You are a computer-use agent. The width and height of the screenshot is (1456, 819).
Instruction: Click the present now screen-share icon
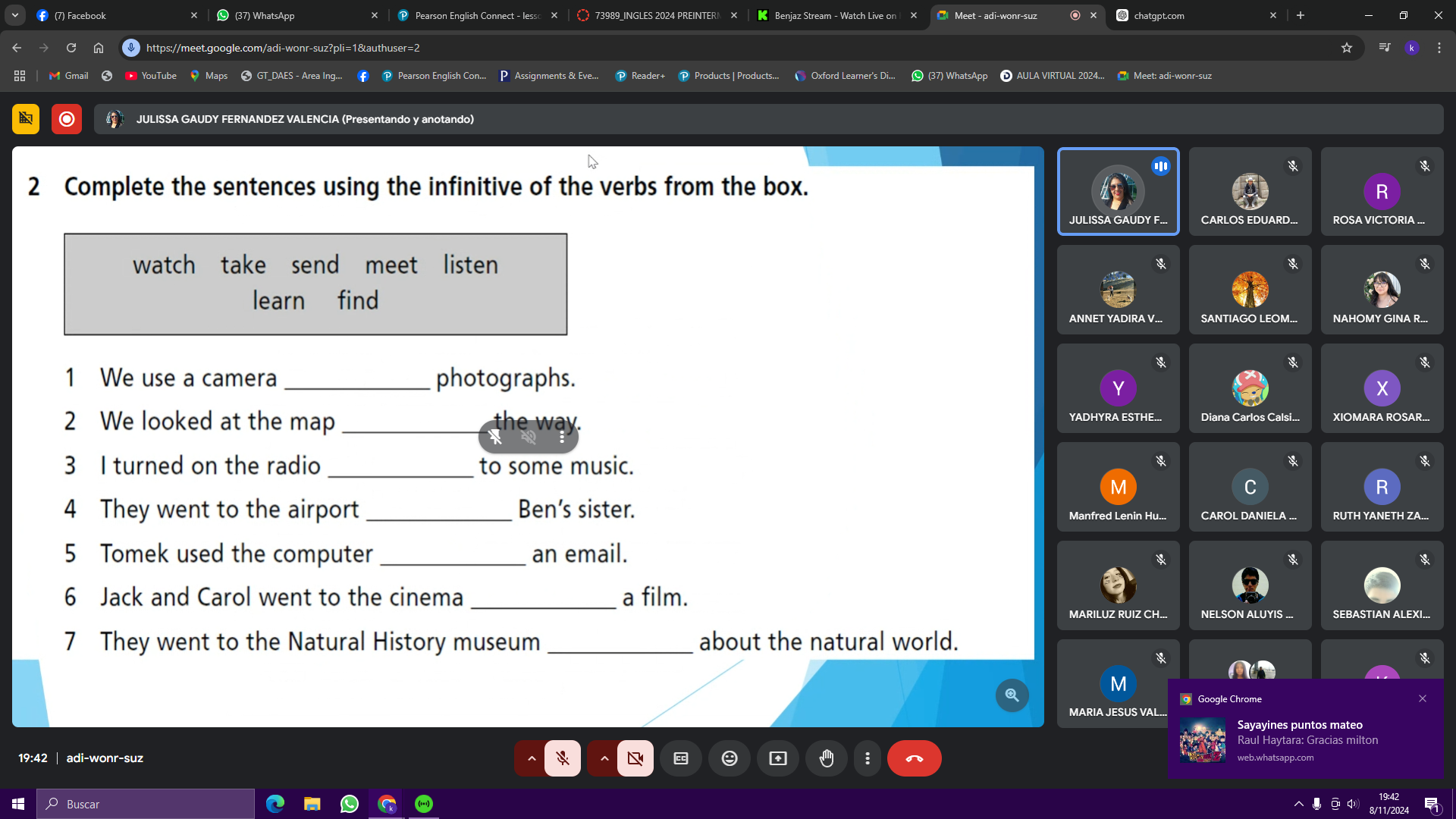[778, 758]
